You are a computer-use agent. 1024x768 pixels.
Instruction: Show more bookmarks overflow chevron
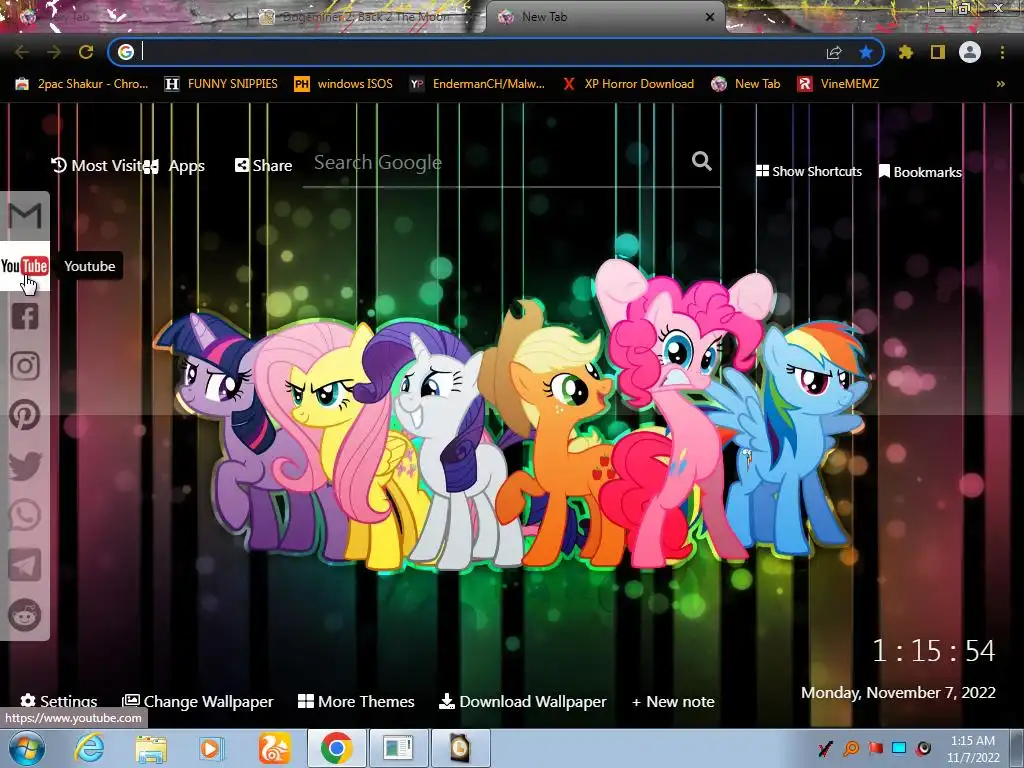(1000, 84)
